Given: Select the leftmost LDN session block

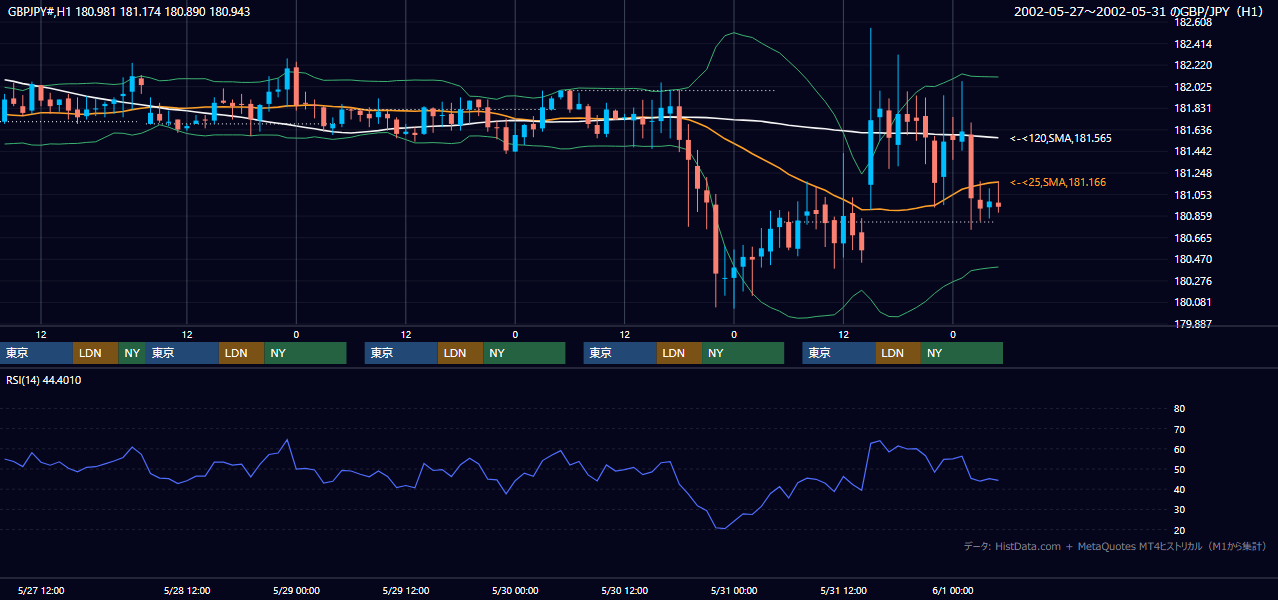Looking at the screenshot, I should click(x=96, y=353).
